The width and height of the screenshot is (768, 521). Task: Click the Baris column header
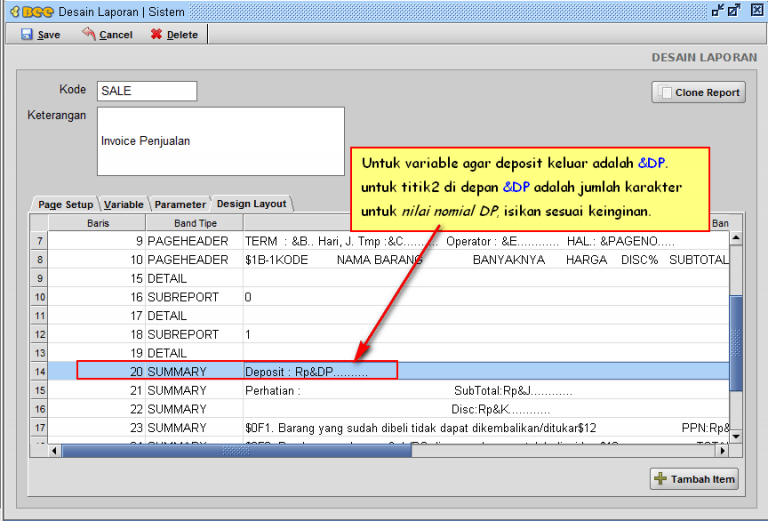(x=97, y=223)
